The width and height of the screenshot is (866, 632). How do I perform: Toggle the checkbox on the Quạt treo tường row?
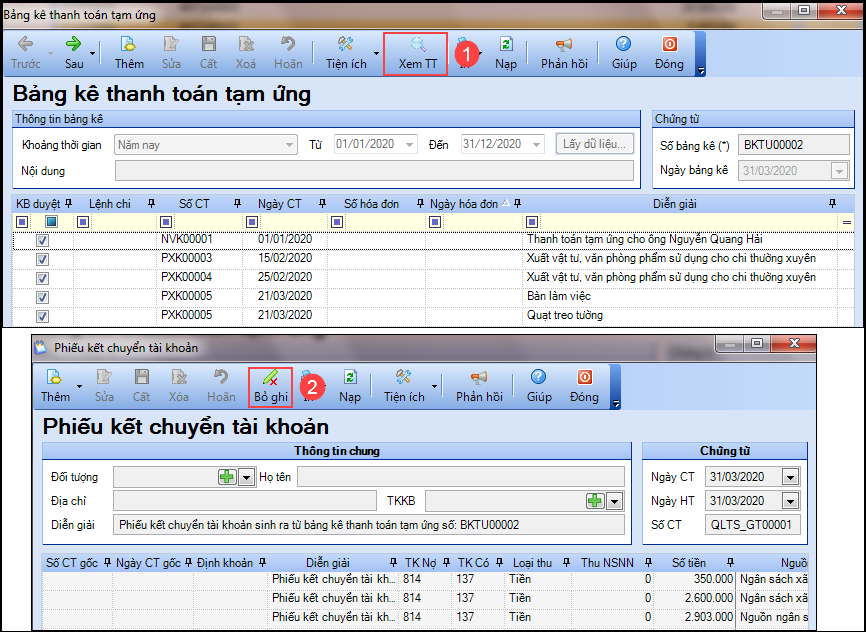42,316
